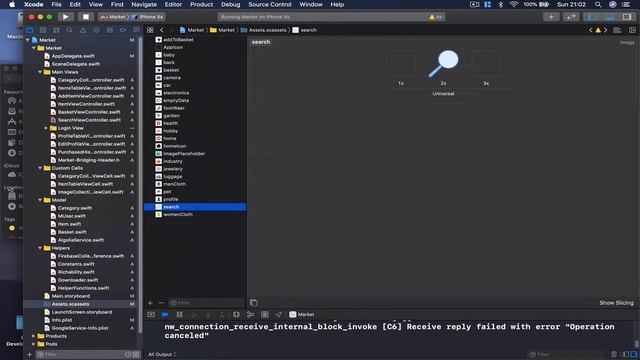The height and width of the screenshot is (360, 640).
Task: Toggle breakpoints activation in debug bar
Action: click(x=165, y=314)
